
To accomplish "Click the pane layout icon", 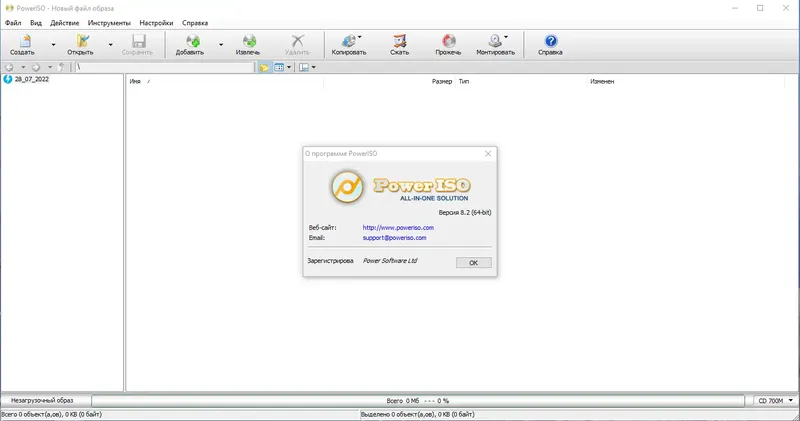I will point(304,67).
